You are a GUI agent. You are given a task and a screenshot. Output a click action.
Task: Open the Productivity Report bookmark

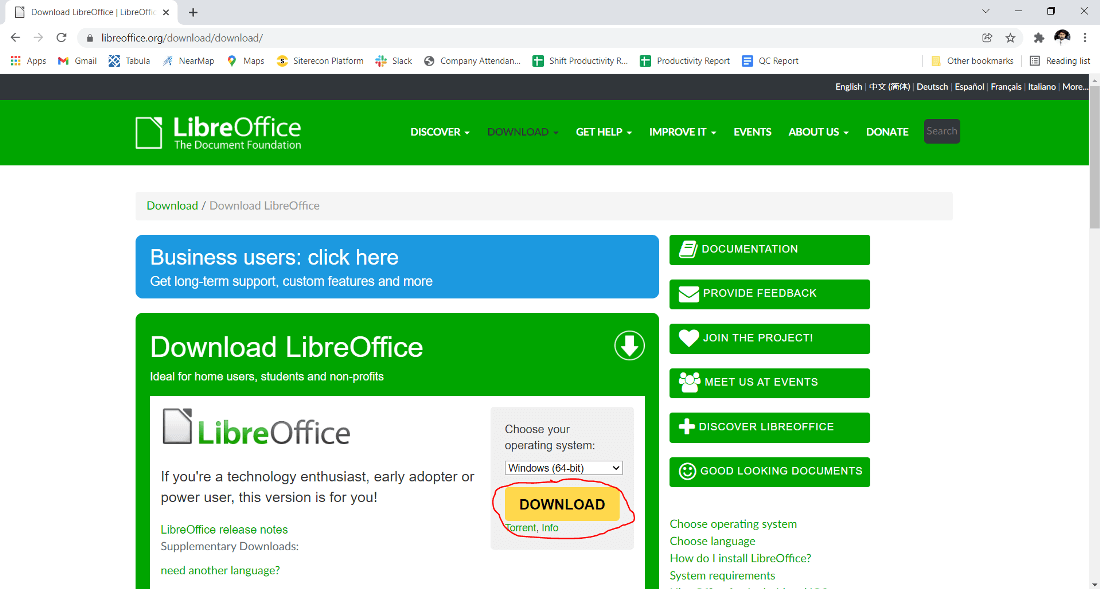pyautogui.click(x=685, y=61)
